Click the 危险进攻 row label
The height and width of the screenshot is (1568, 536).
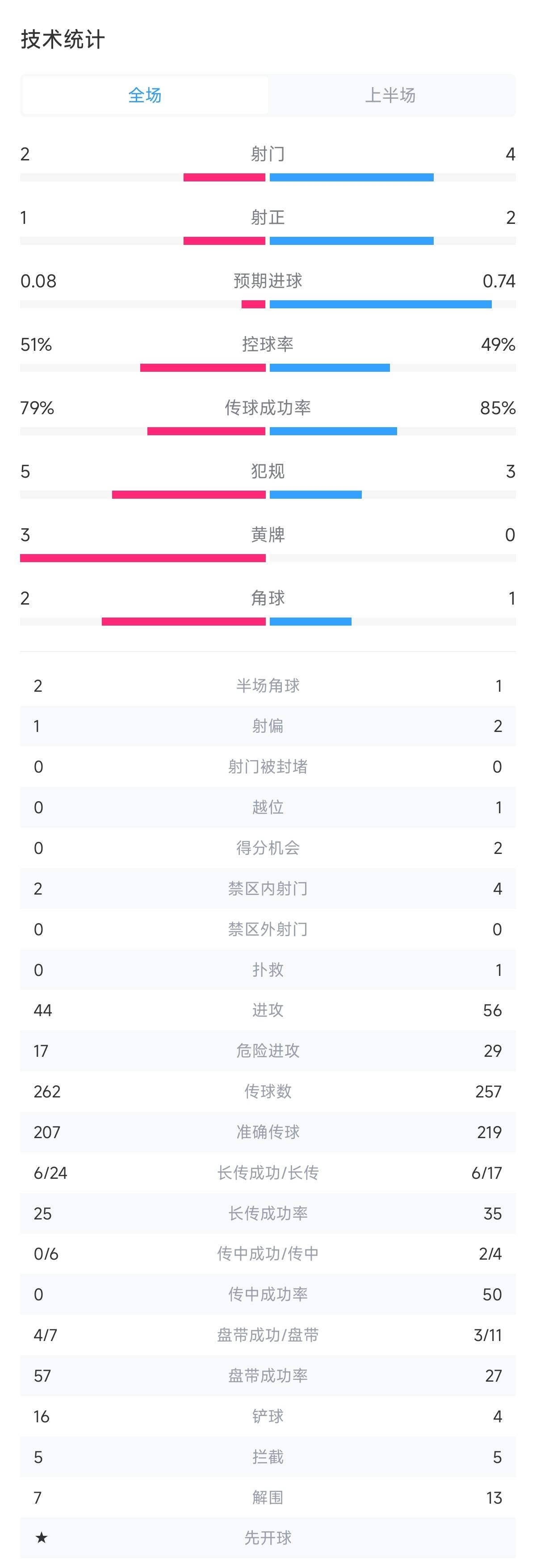tap(268, 1051)
